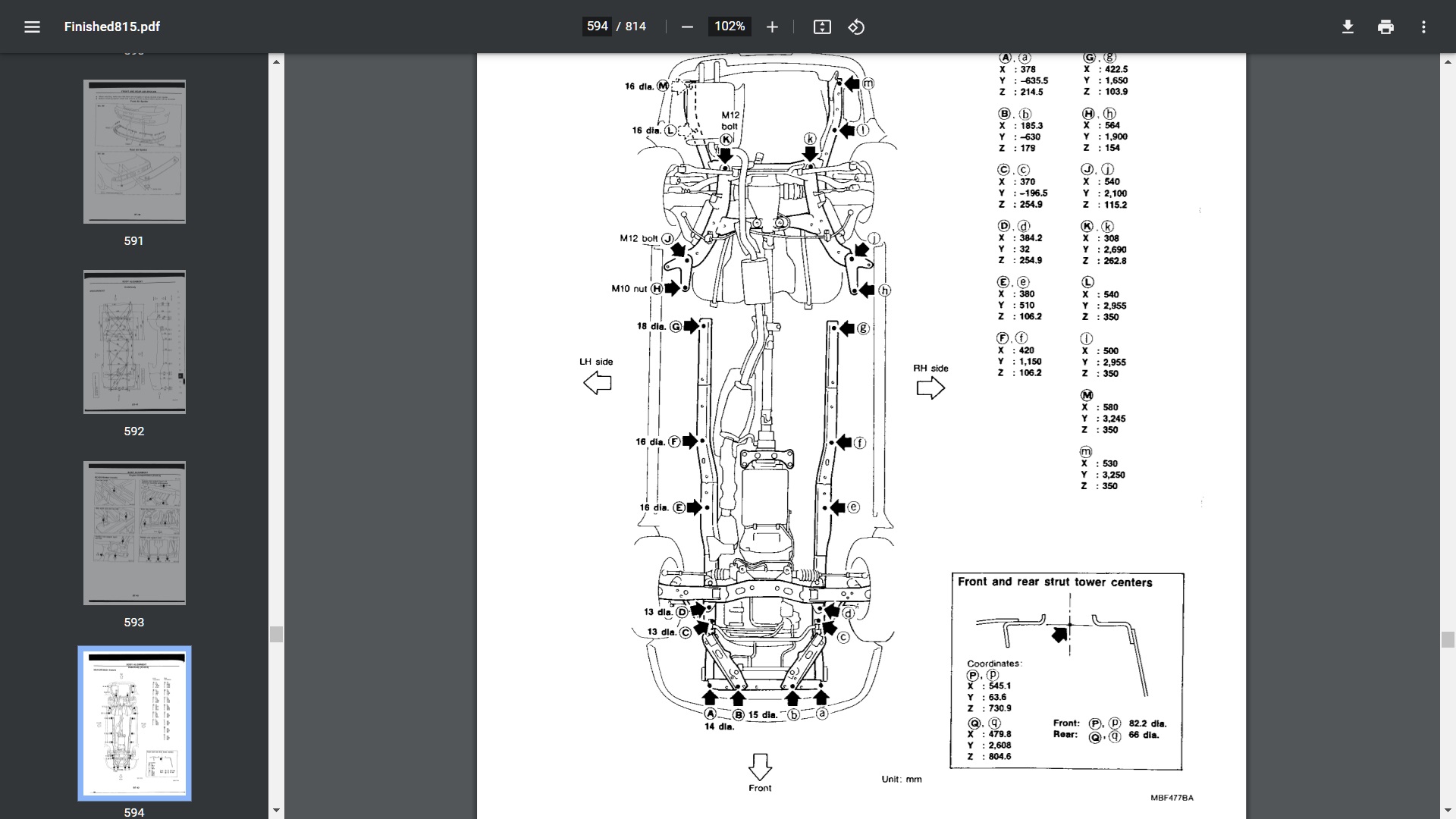Click the document scrollbar up arrow
The height and width of the screenshot is (819, 1456).
(1448, 61)
